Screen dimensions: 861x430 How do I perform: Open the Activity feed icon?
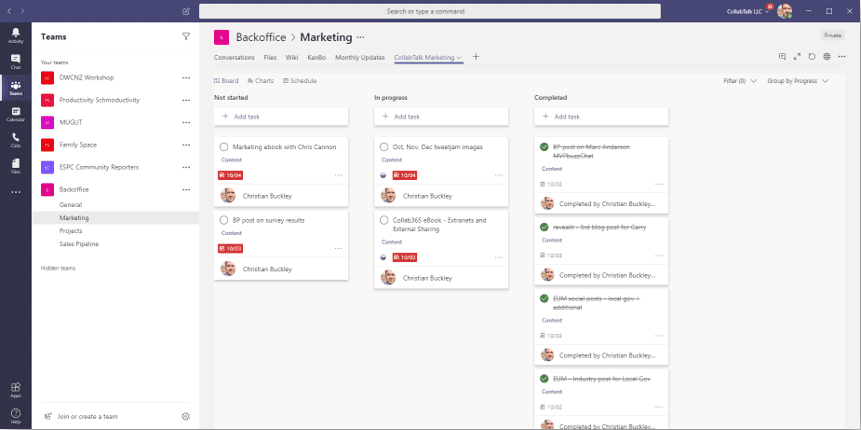[x=15, y=35]
